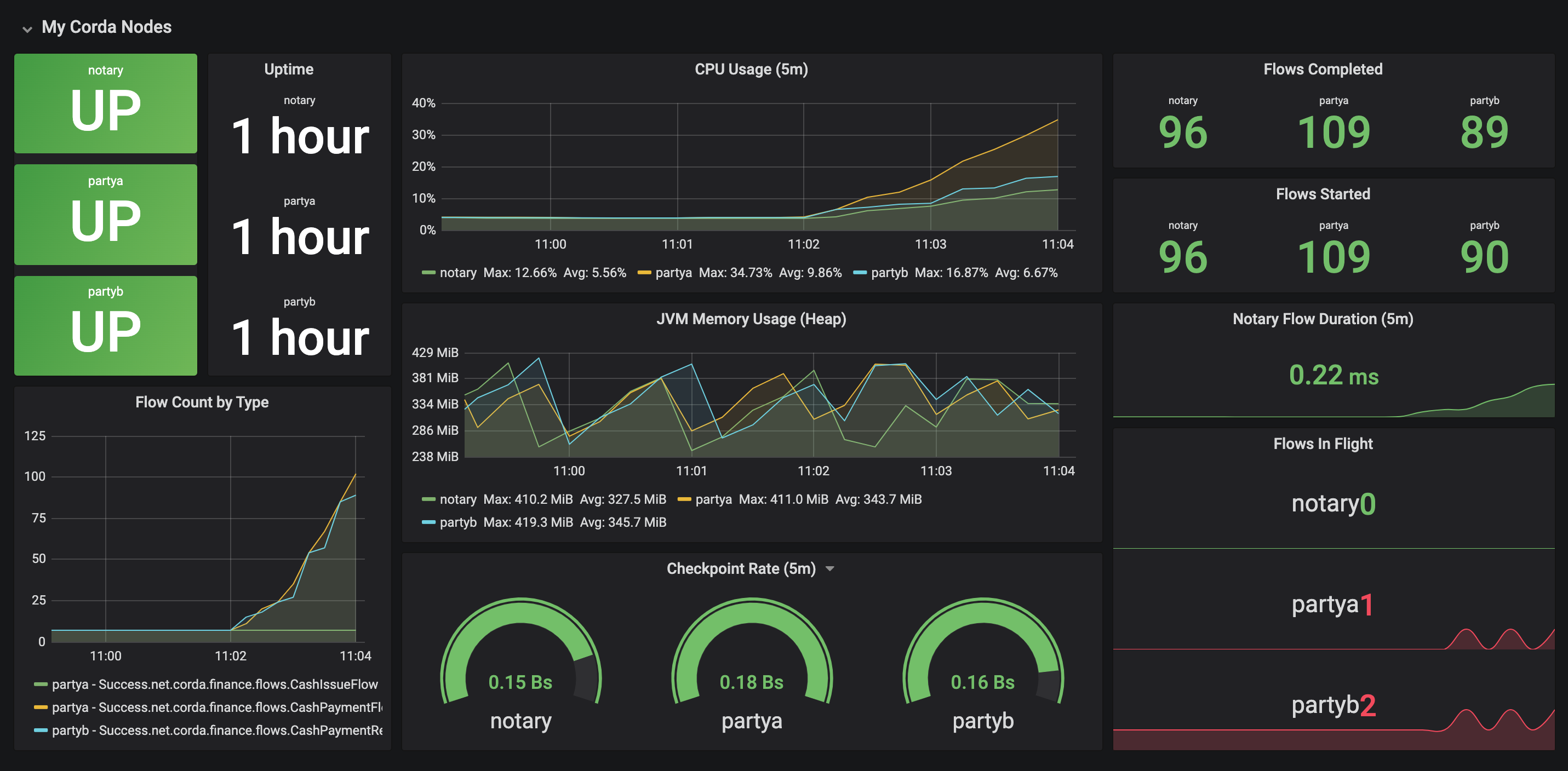
Task: Click the notary 0 flows in flight stat
Action: pos(1333,504)
